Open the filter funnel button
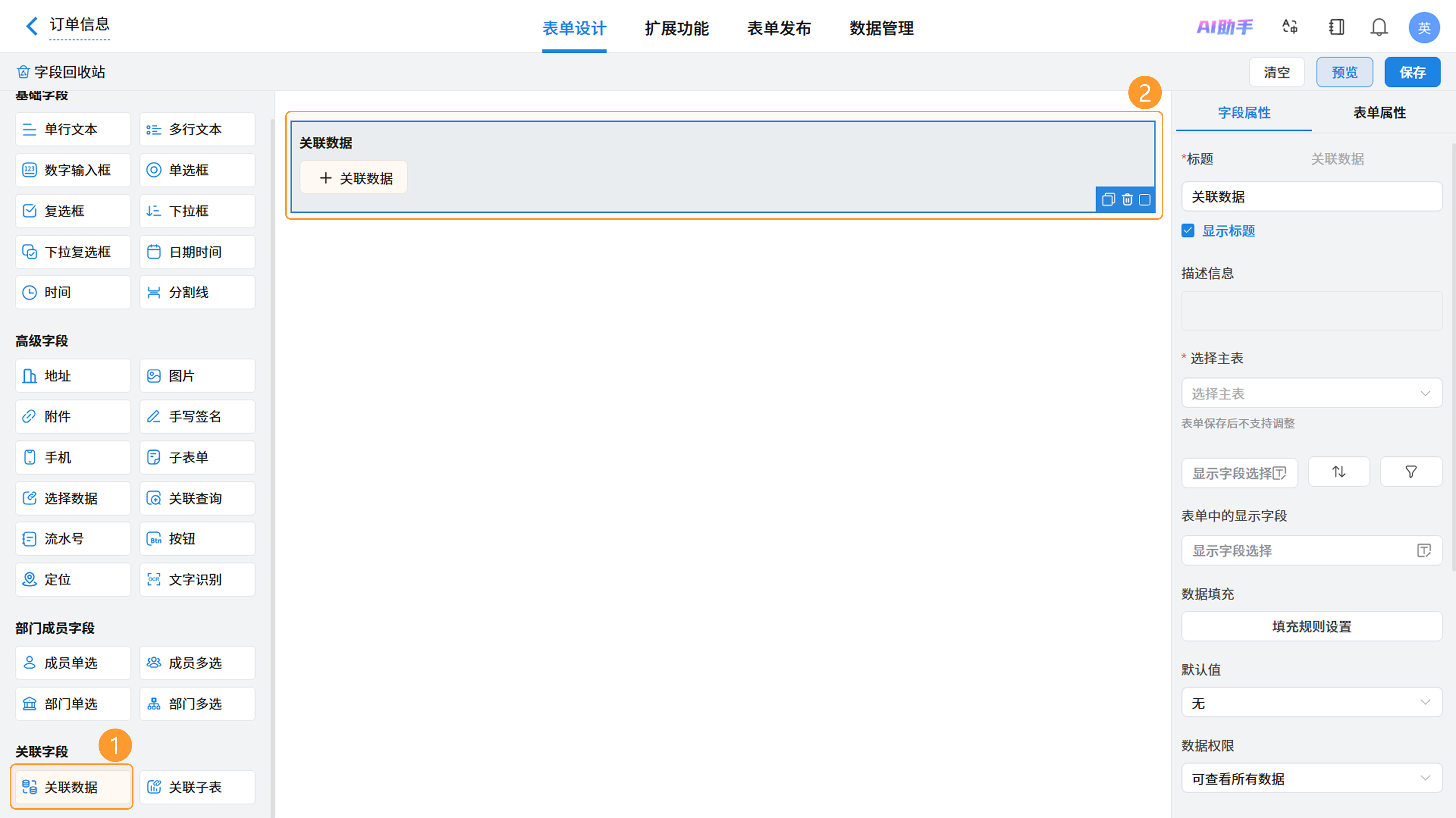This screenshot has height=818, width=1456. 1411,472
